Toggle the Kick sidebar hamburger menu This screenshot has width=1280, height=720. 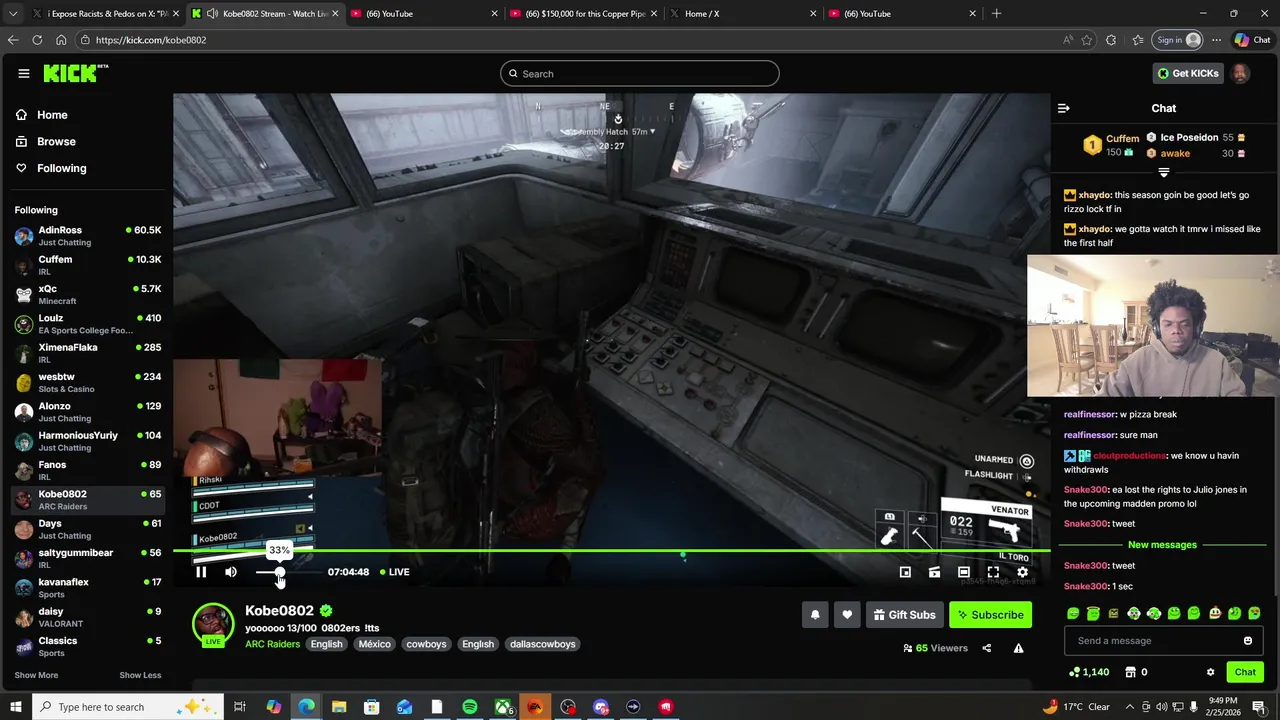tap(23, 73)
